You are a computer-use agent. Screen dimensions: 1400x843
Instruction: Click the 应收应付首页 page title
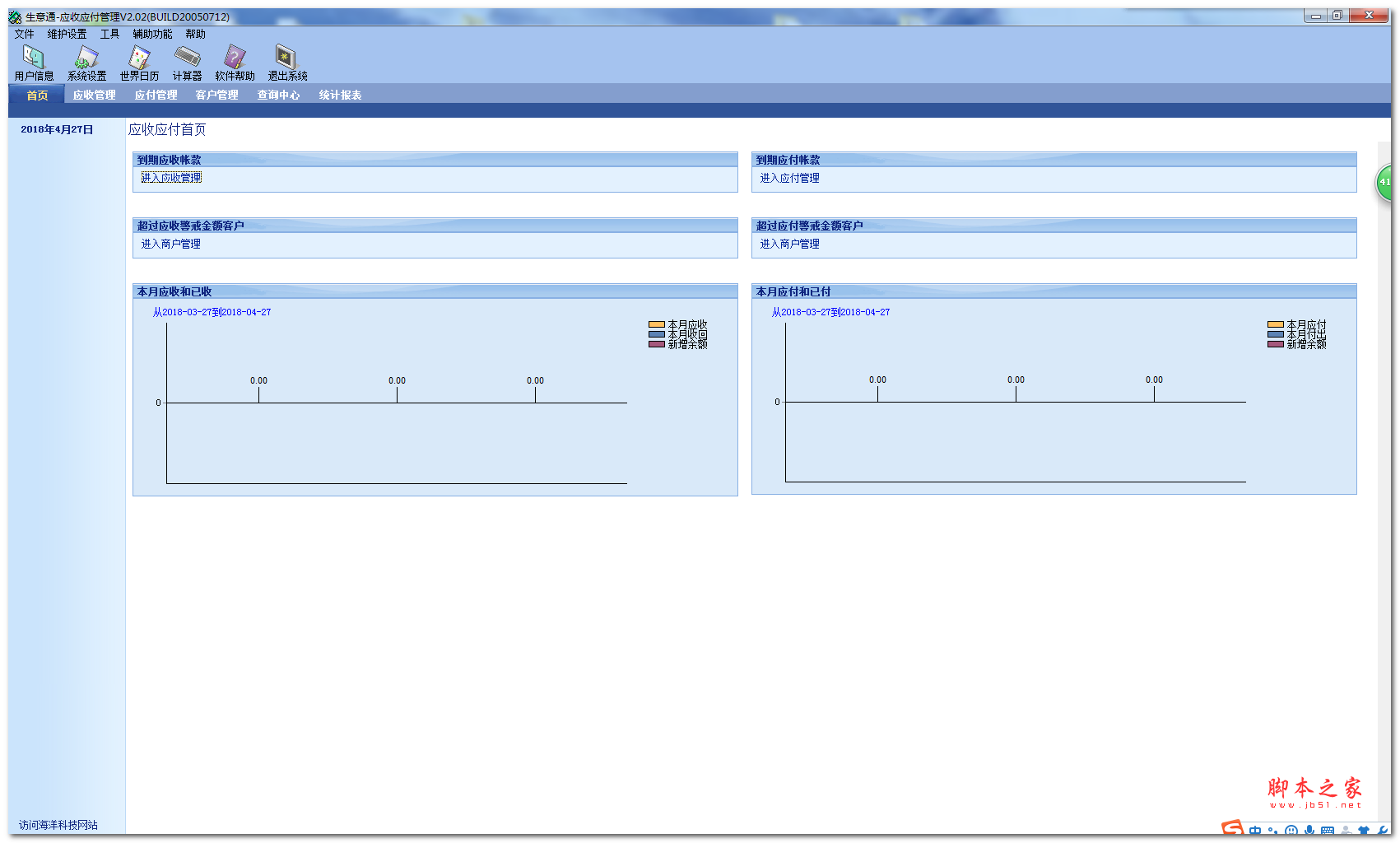coord(167,129)
